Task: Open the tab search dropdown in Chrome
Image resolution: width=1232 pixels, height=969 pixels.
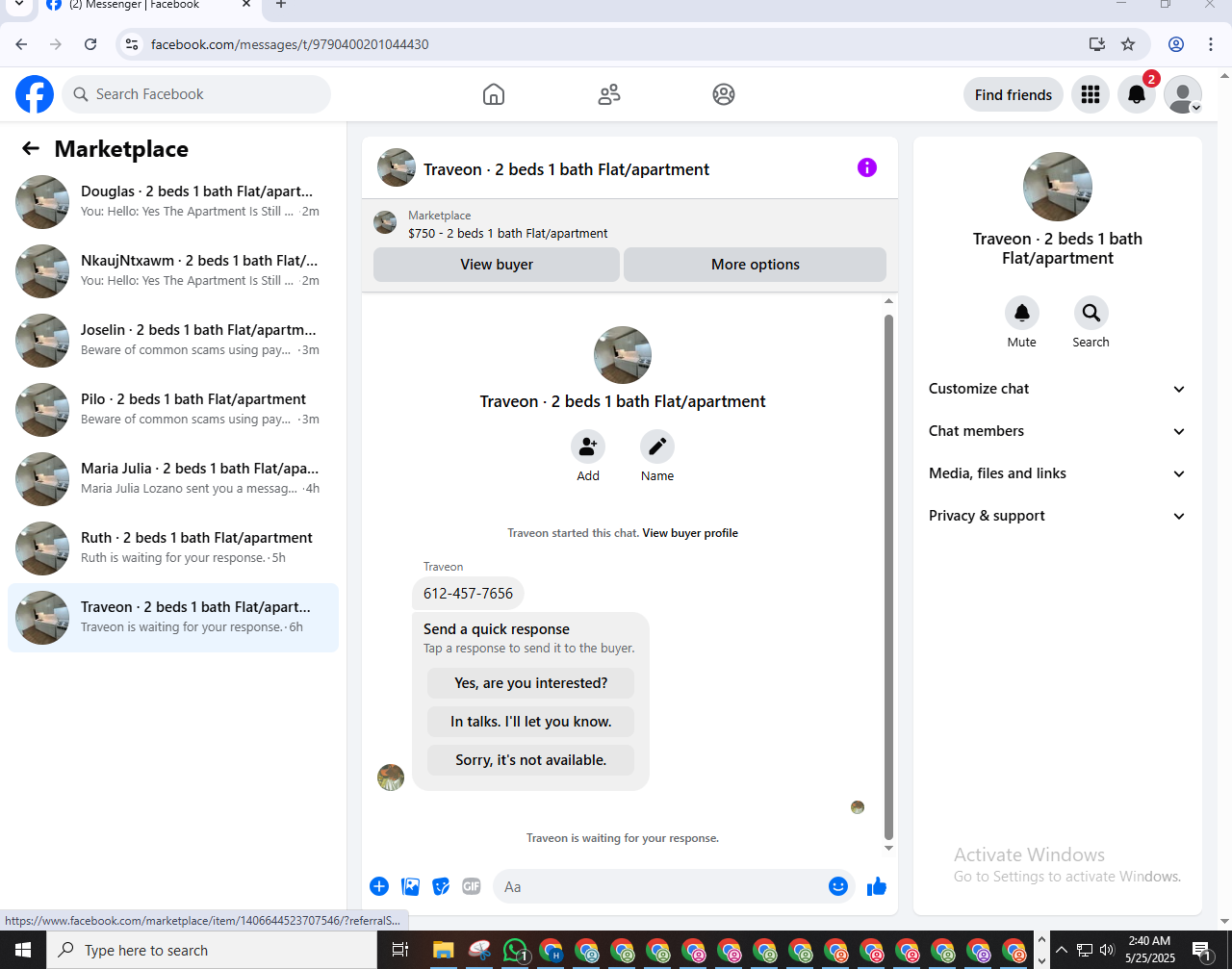Action: tap(18, 5)
